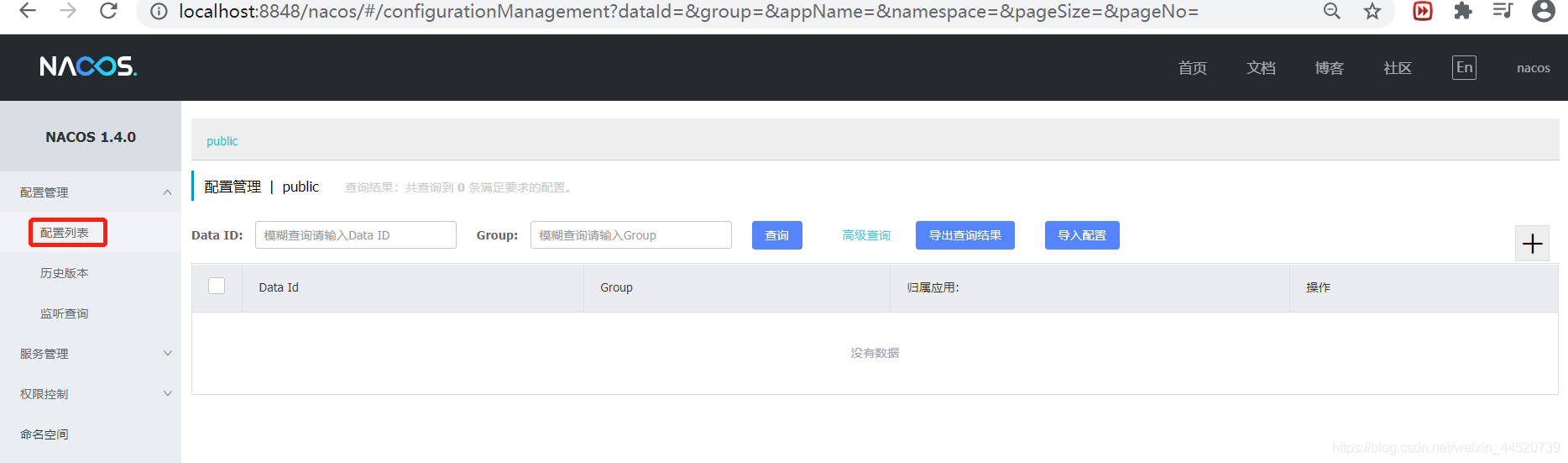The width and height of the screenshot is (1568, 463).
Task: Open 社区 in the top navigation
Action: [x=1398, y=68]
